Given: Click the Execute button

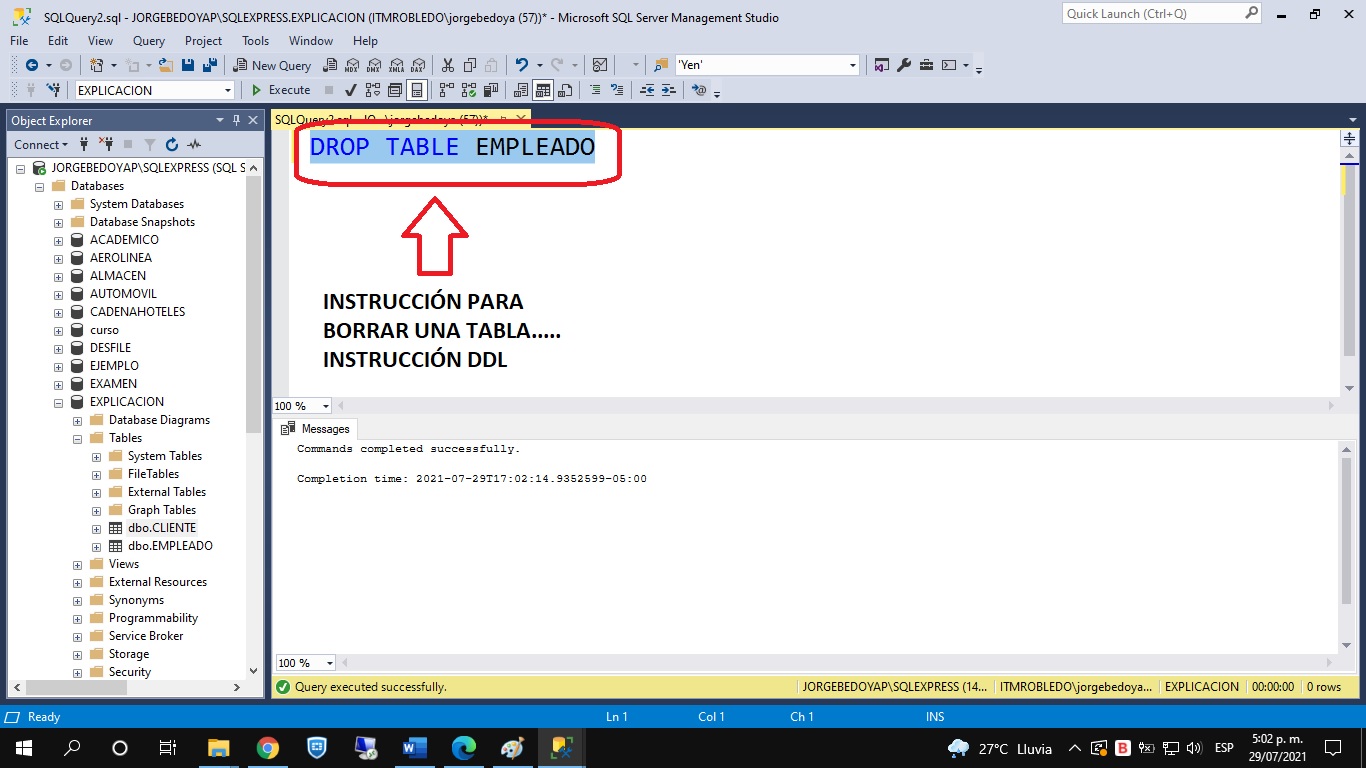Looking at the screenshot, I should (x=281, y=90).
